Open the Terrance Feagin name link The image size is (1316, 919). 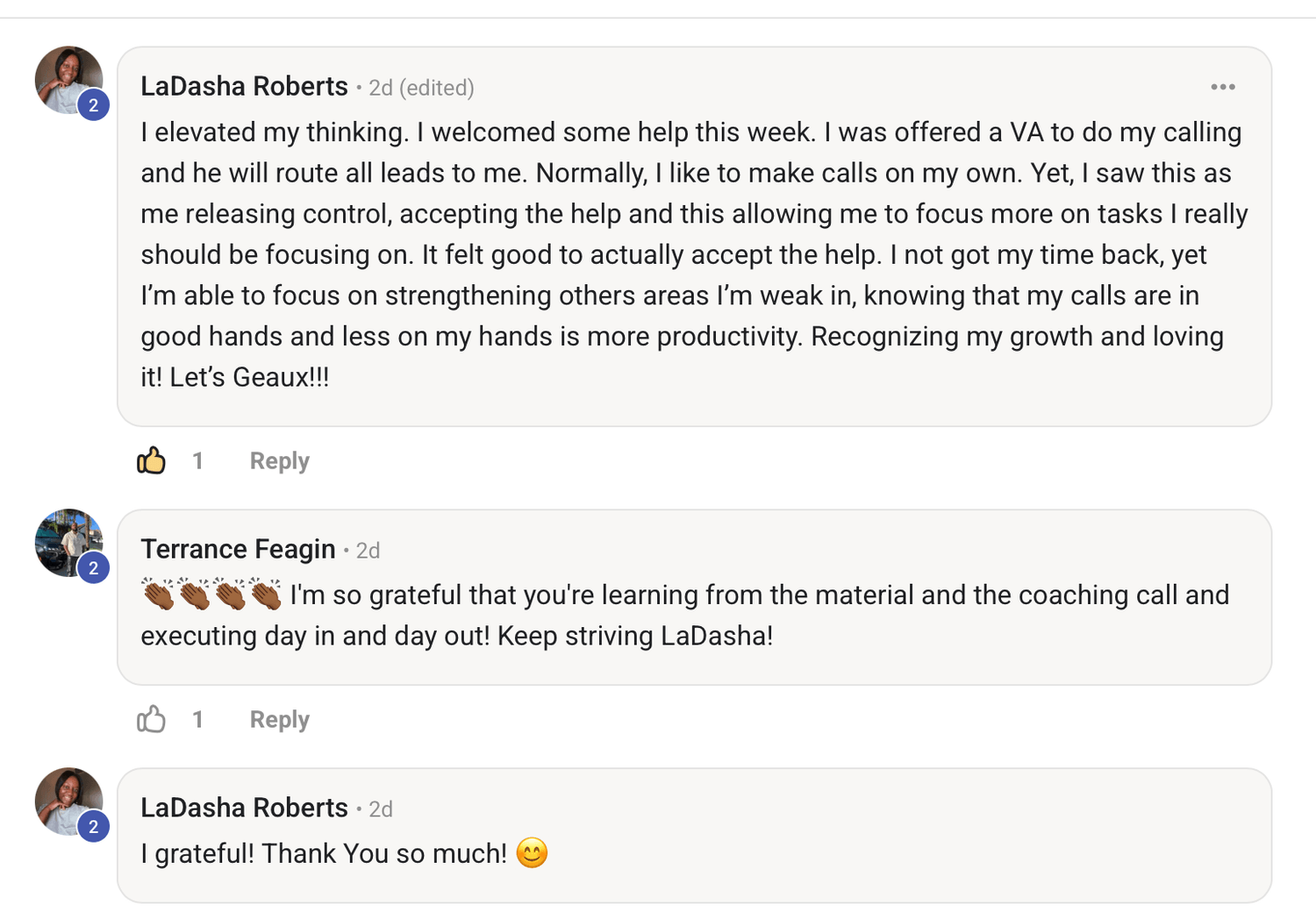click(238, 549)
